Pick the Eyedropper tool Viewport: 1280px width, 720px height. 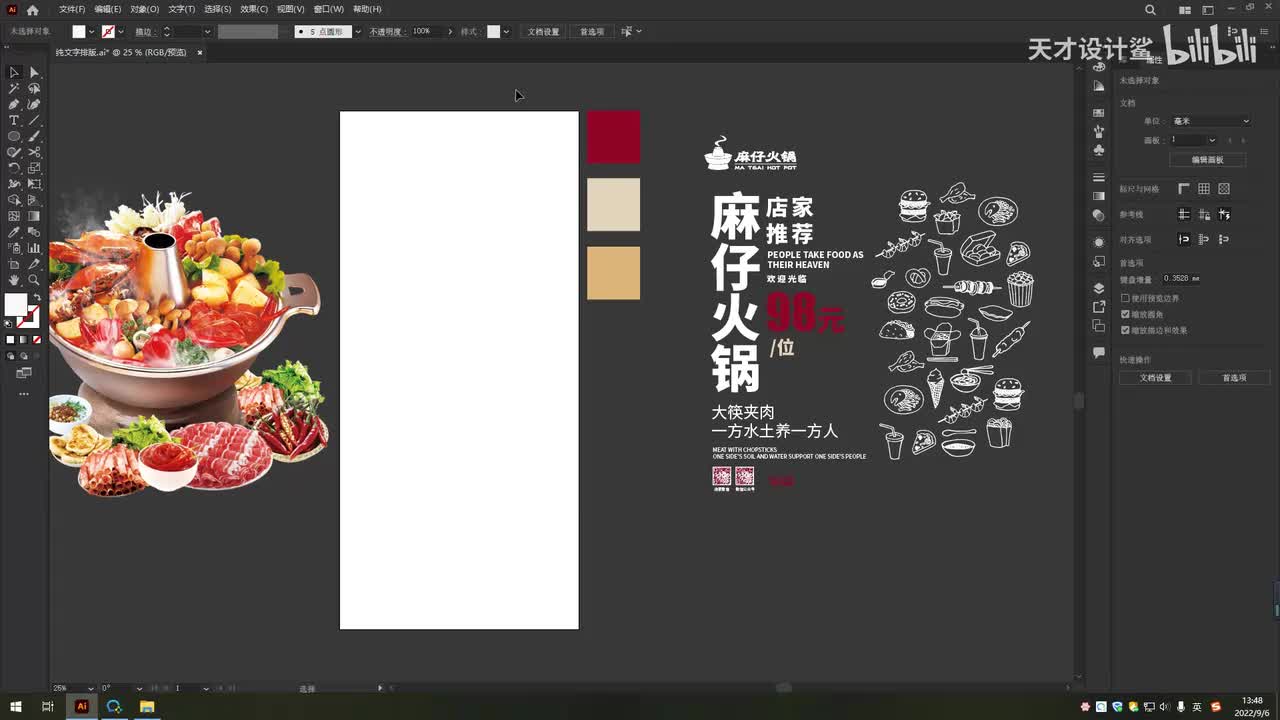click(14, 232)
